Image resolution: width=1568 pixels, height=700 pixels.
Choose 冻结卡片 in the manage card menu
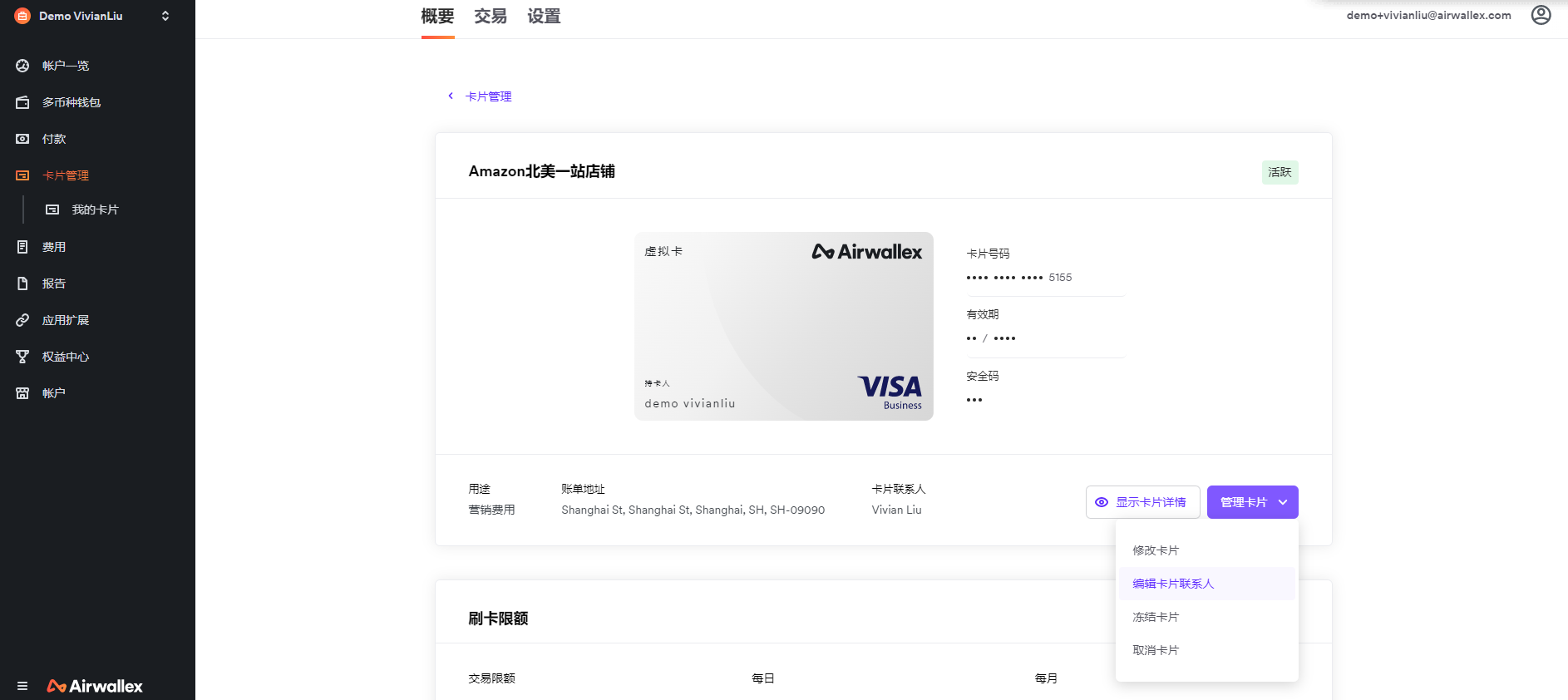pyautogui.click(x=1156, y=617)
